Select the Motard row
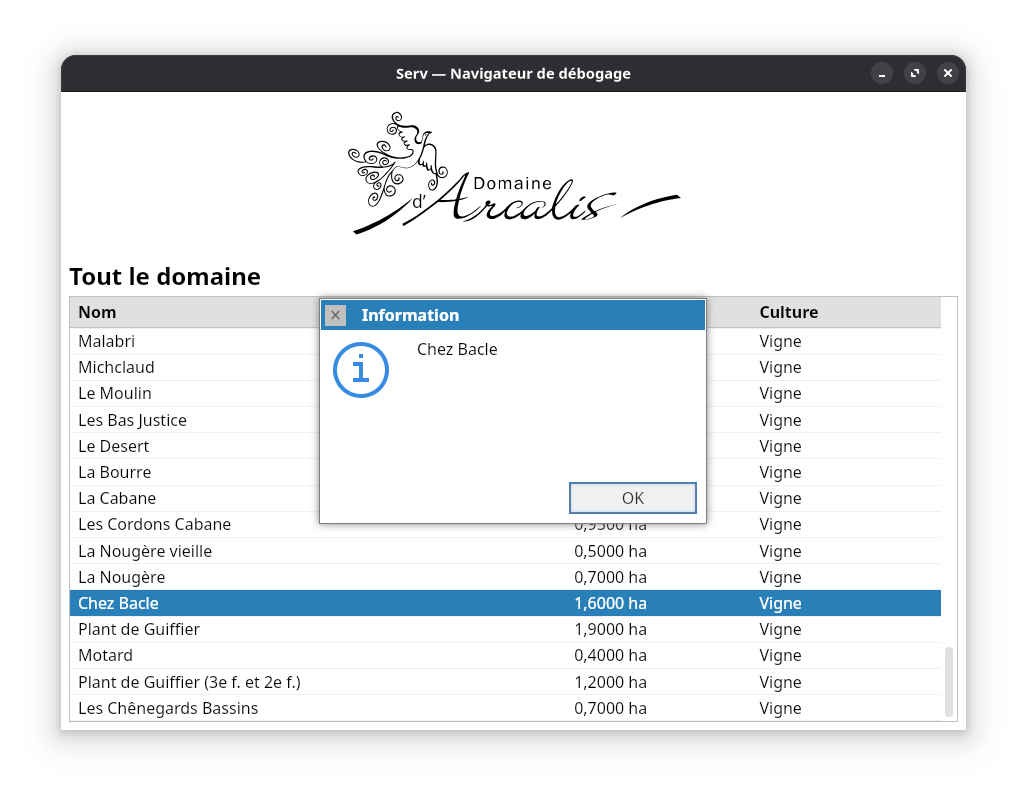This screenshot has width=1027, height=797. tap(505, 656)
